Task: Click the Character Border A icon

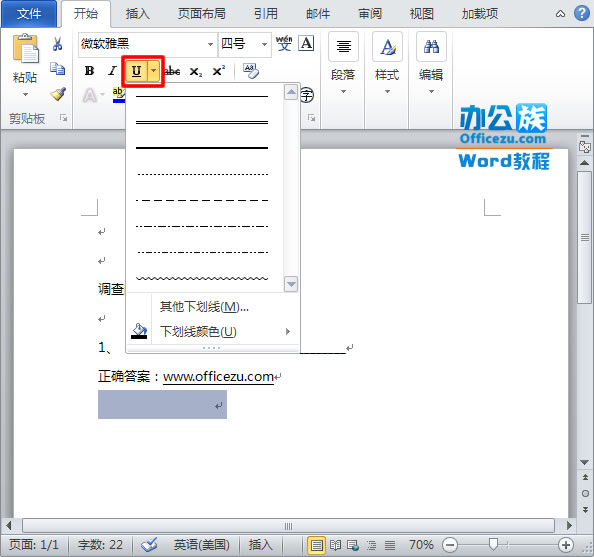Action: [306, 43]
